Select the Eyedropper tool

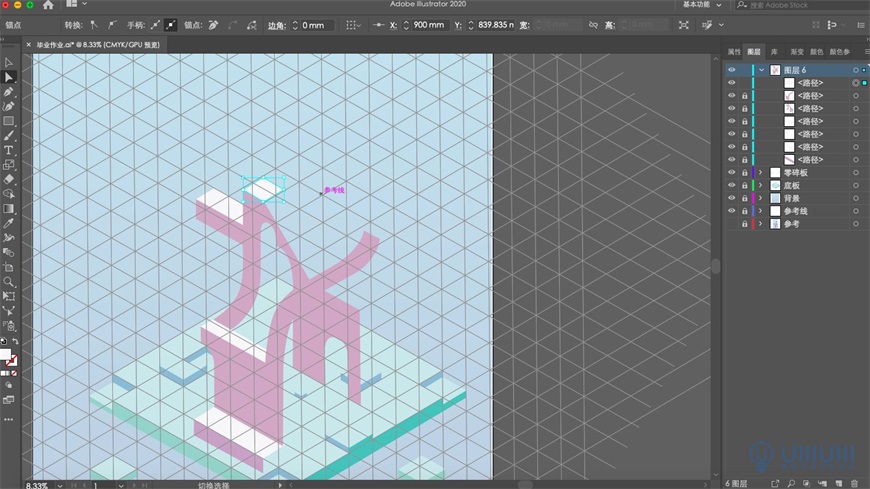(x=8, y=223)
